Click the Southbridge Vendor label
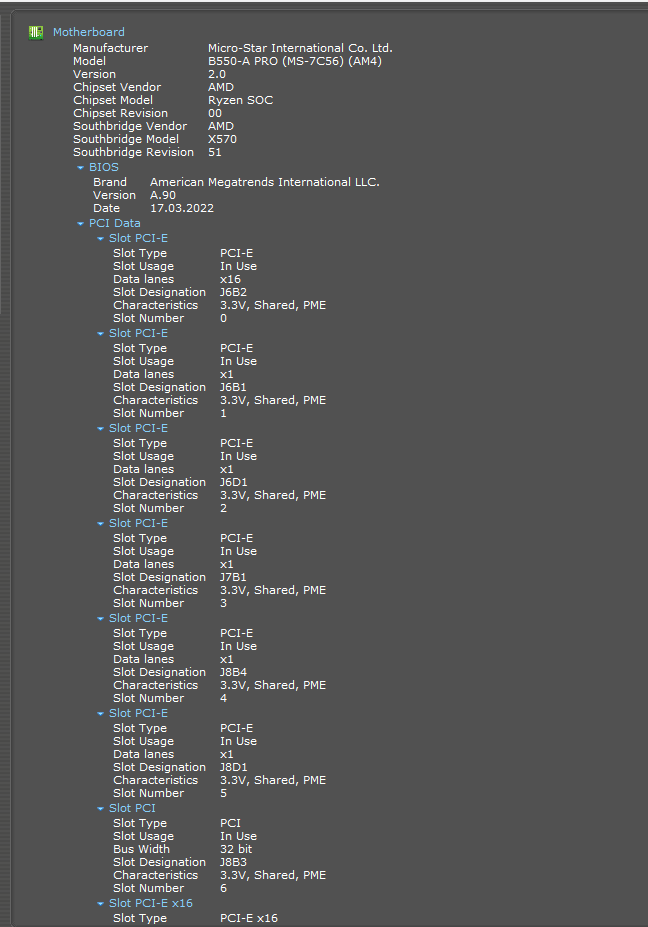Viewport: 648px width, 927px height. point(130,126)
